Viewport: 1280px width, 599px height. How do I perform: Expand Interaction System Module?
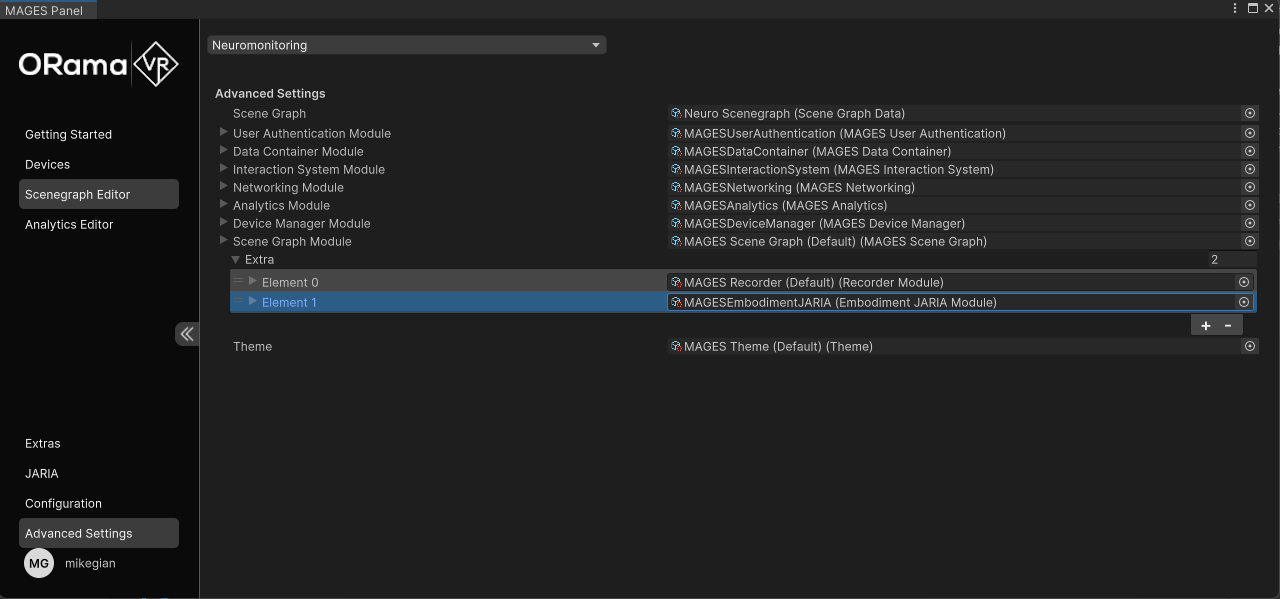click(x=224, y=168)
